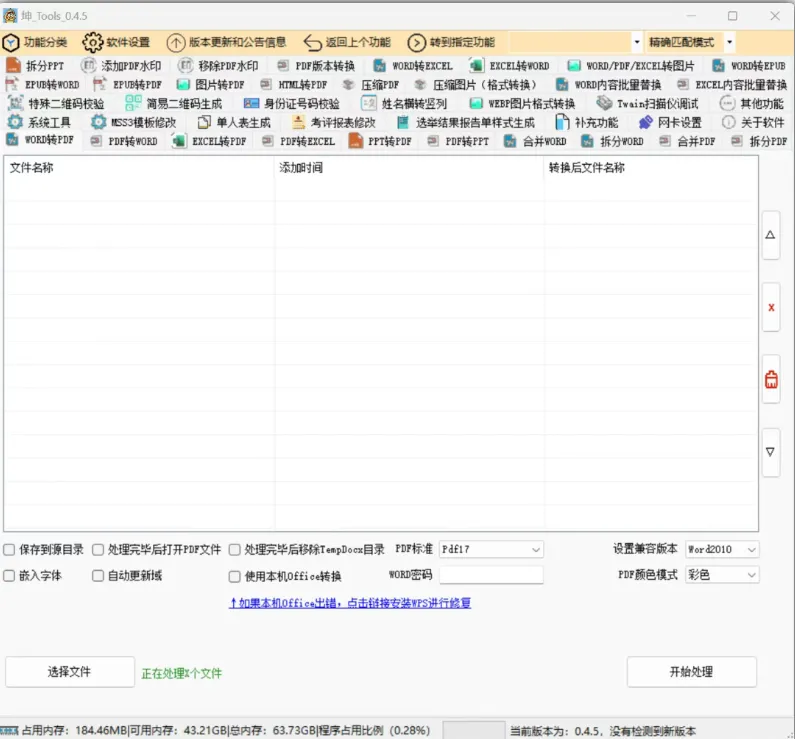Select the 拆分PPT tool
Viewport: 795px width, 739px height.
click(x=35, y=65)
